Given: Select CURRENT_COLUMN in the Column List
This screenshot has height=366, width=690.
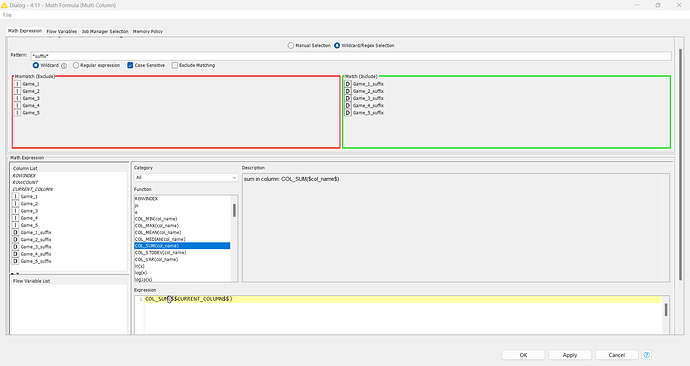Looking at the screenshot, I should [33, 189].
